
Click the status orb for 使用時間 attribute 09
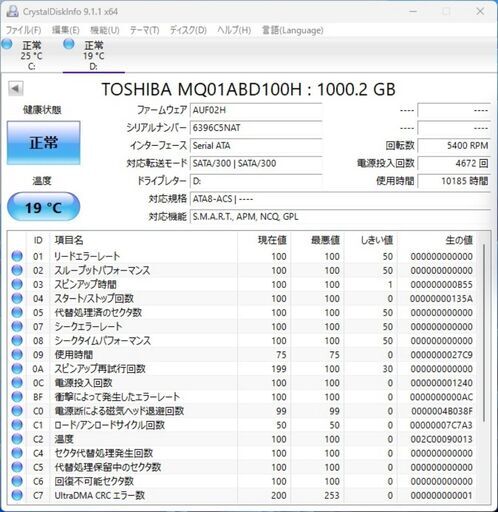[17, 354]
